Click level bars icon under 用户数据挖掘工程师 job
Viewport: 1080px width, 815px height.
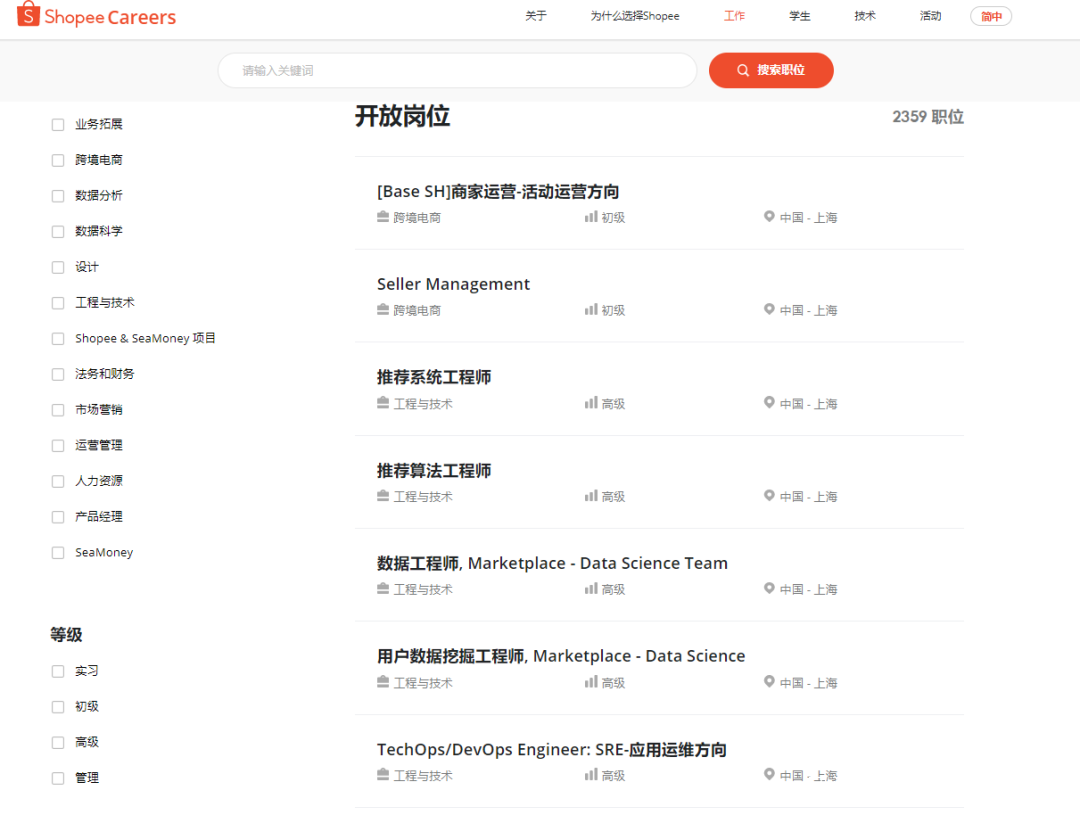pos(591,682)
